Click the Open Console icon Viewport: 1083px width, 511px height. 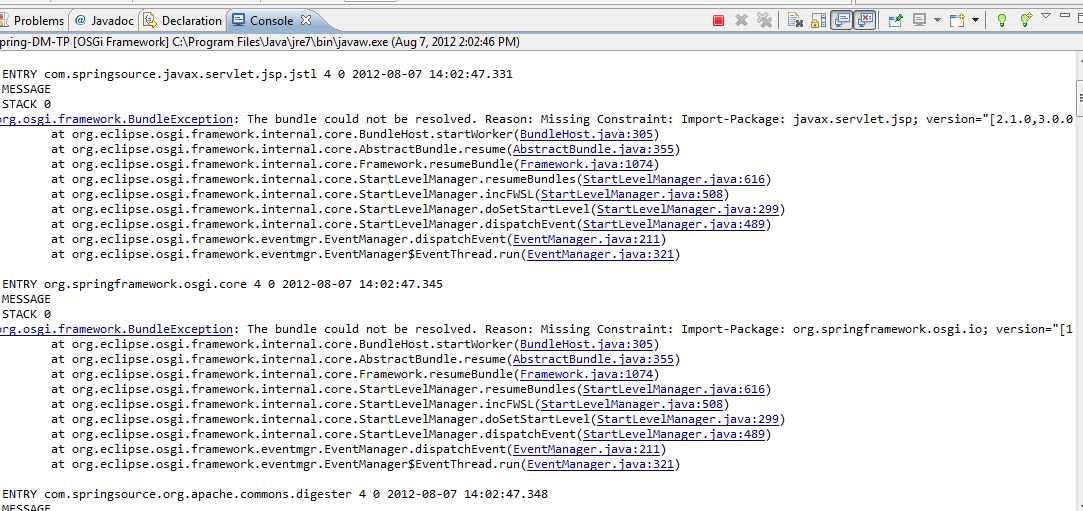pyautogui.click(x=957, y=21)
